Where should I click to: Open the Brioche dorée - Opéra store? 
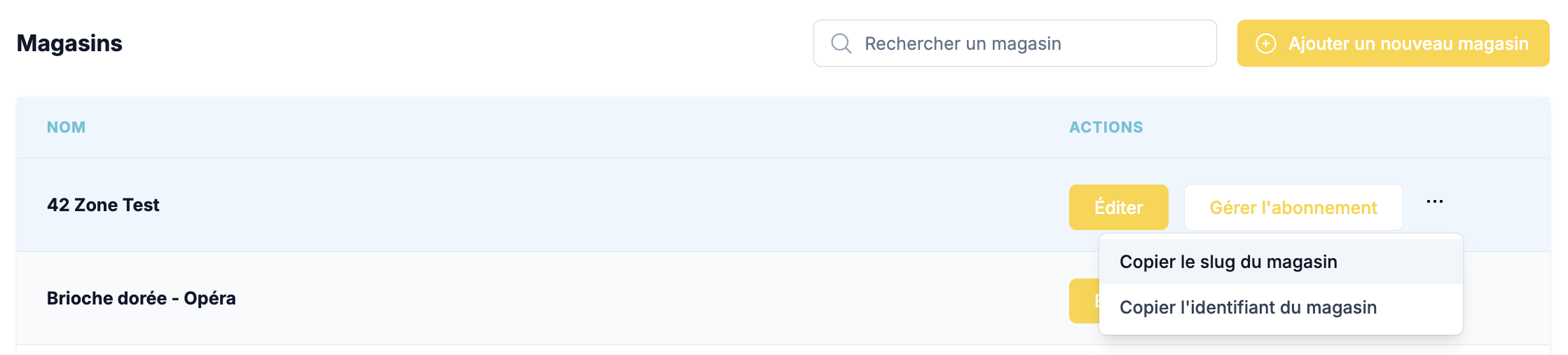(141, 298)
